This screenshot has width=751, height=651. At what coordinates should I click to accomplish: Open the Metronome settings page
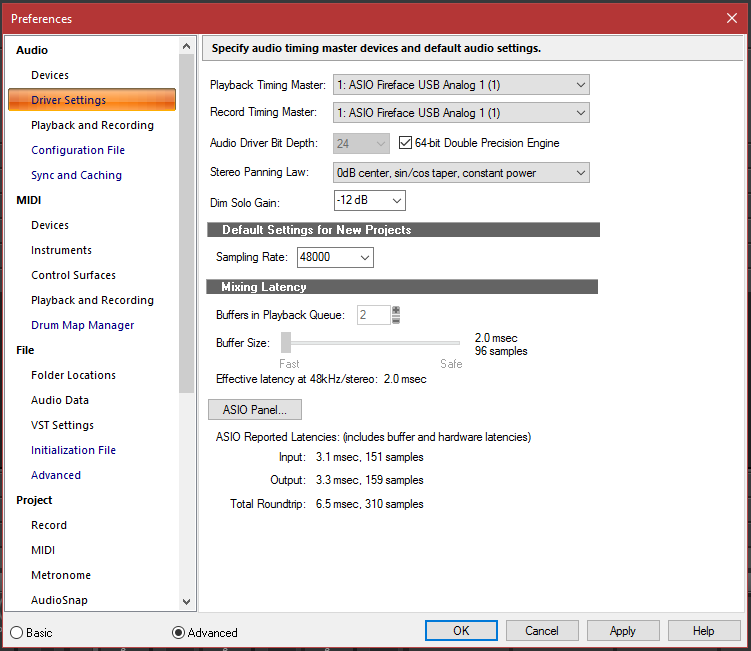coord(61,575)
